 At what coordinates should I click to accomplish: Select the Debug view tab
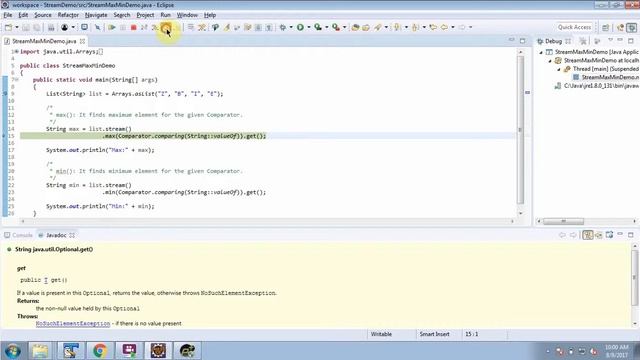pos(553,41)
